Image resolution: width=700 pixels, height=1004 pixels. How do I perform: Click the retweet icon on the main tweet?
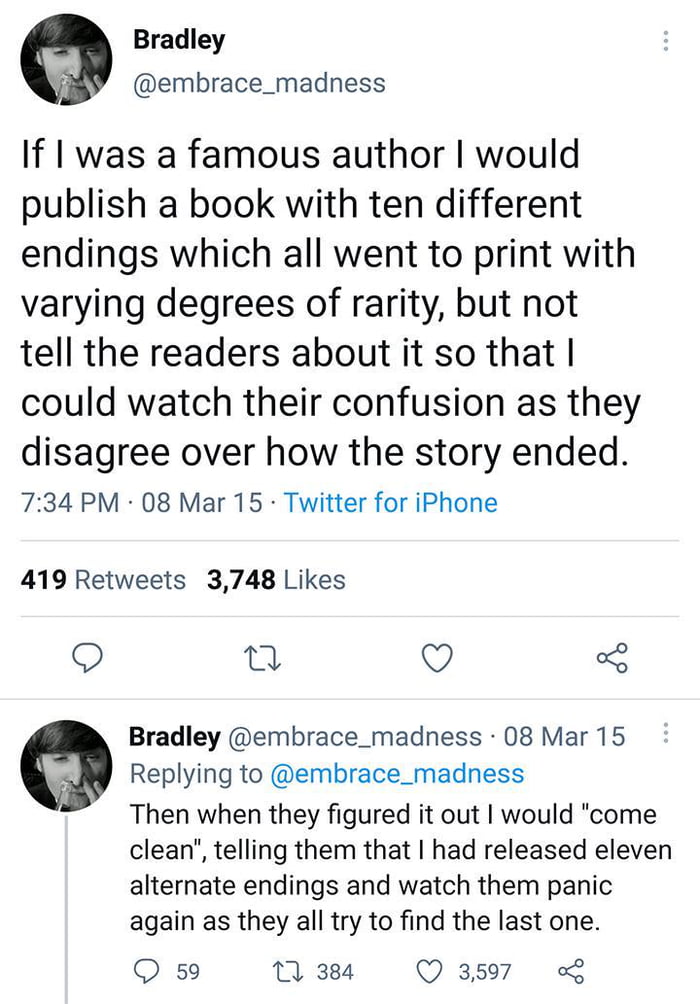(x=262, y=658)
